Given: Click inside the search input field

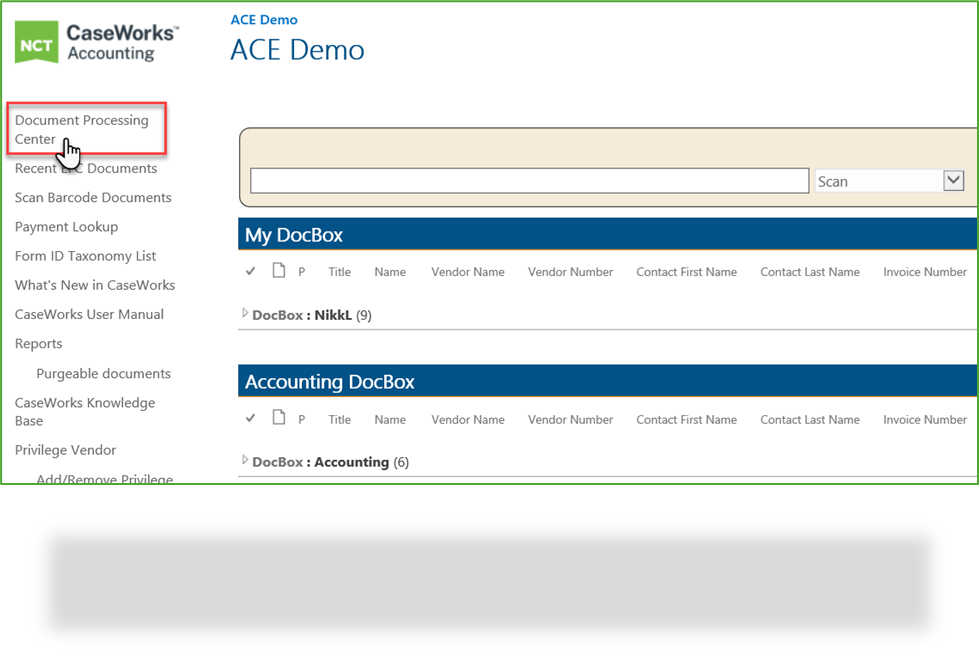Looking at the screenshot, I should [x=530, y=180].
